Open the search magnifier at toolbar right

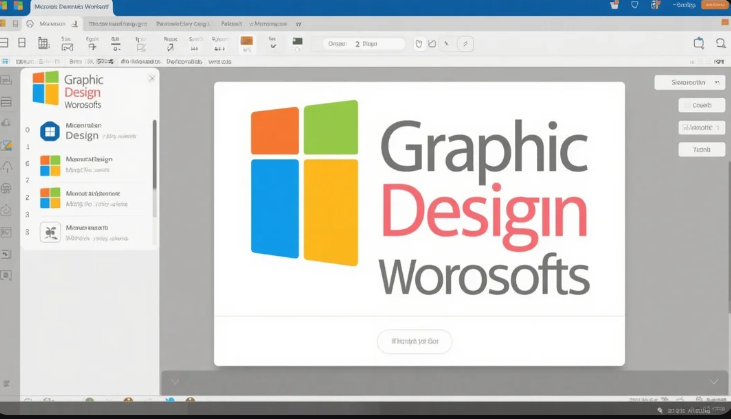coord(721,43)
